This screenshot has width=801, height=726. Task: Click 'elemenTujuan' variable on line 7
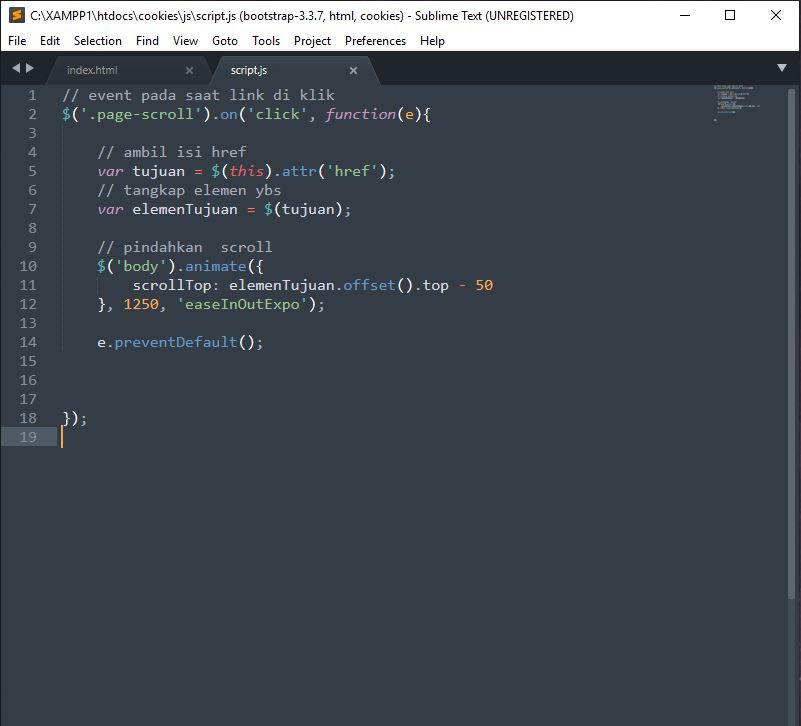coord(185,209)
